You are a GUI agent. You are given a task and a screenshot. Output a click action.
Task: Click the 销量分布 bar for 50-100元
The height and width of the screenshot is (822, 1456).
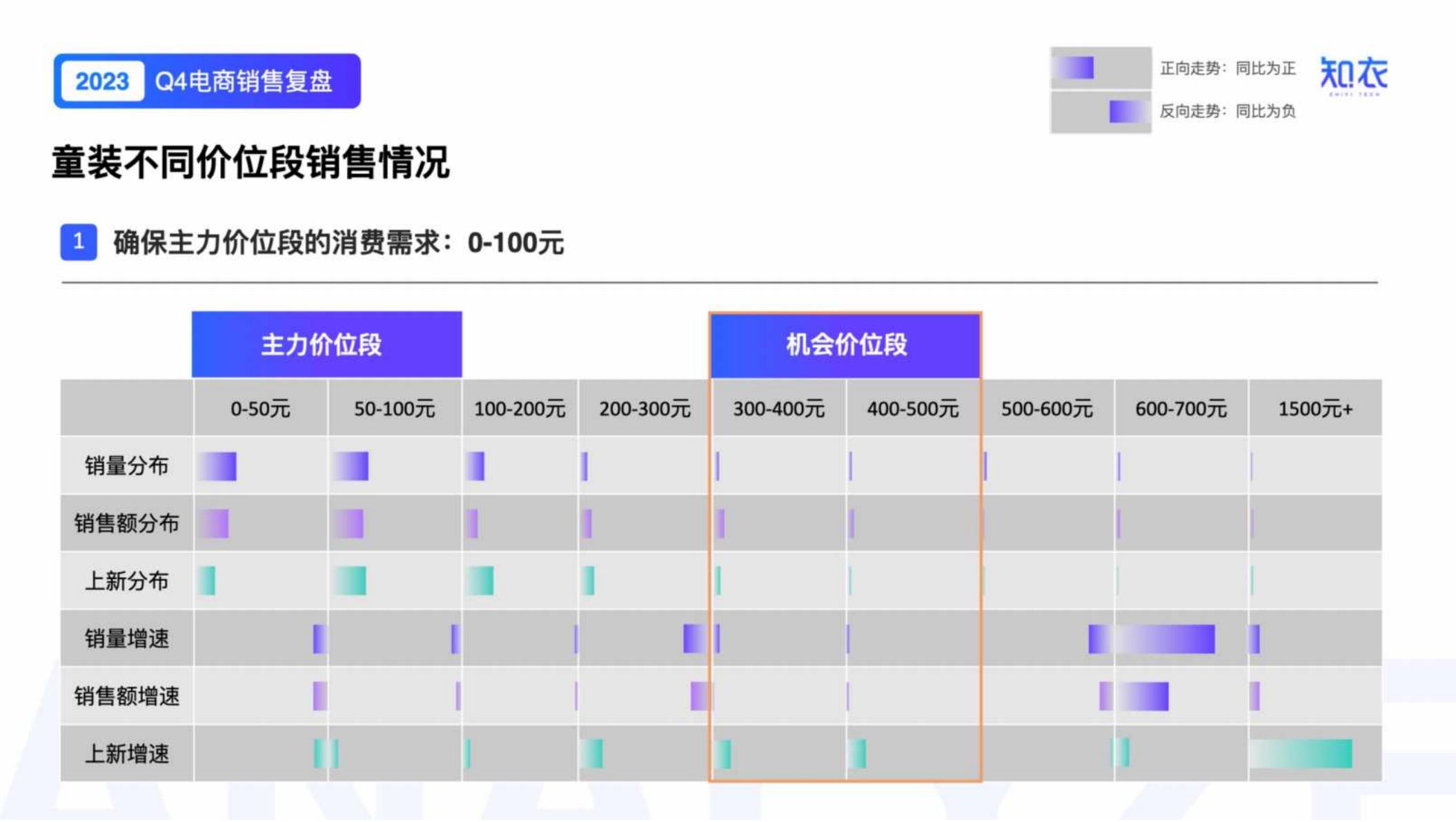(x=350, y=467)
